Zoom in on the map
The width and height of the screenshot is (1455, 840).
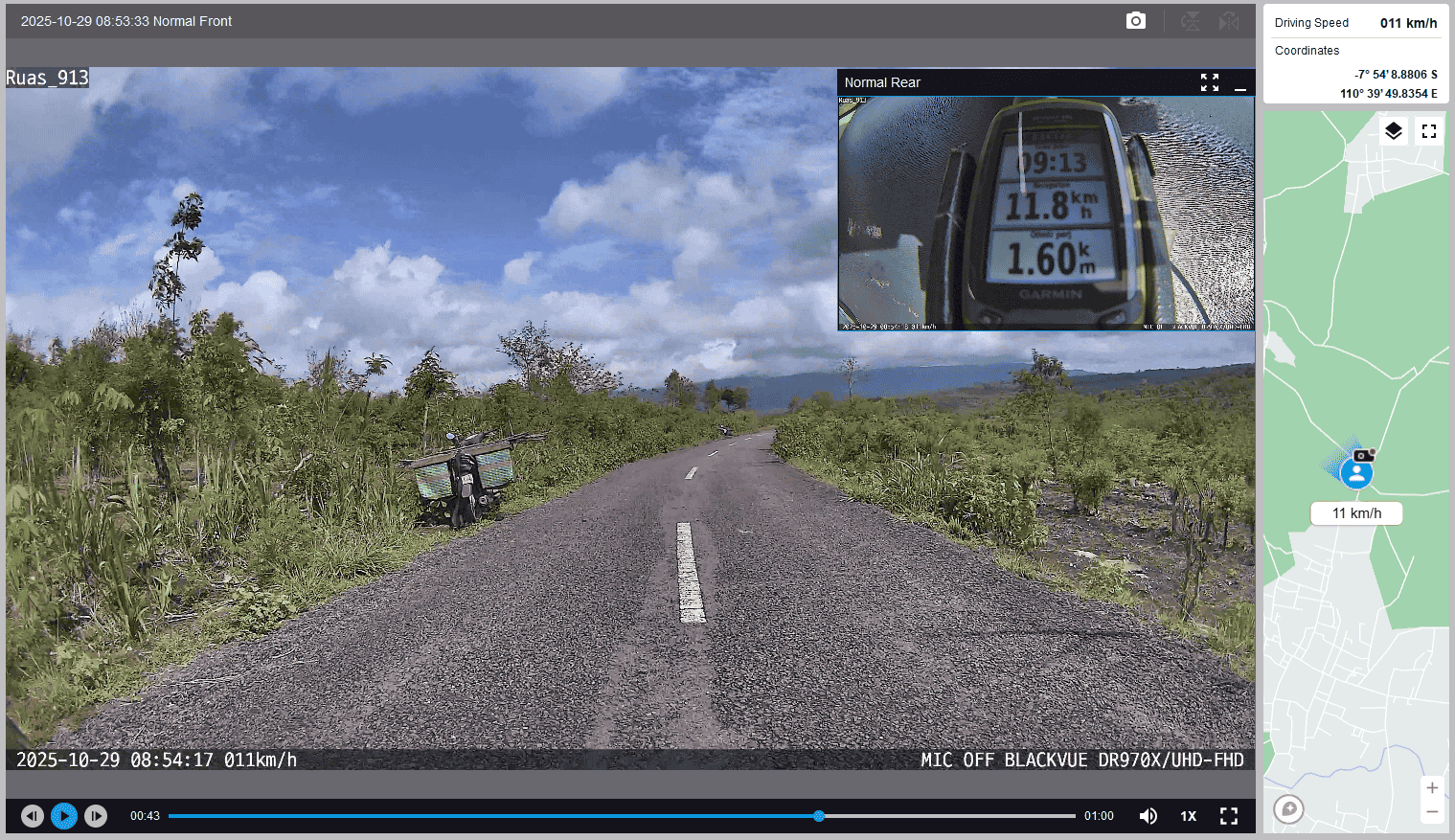click(x=1432, y=788)
